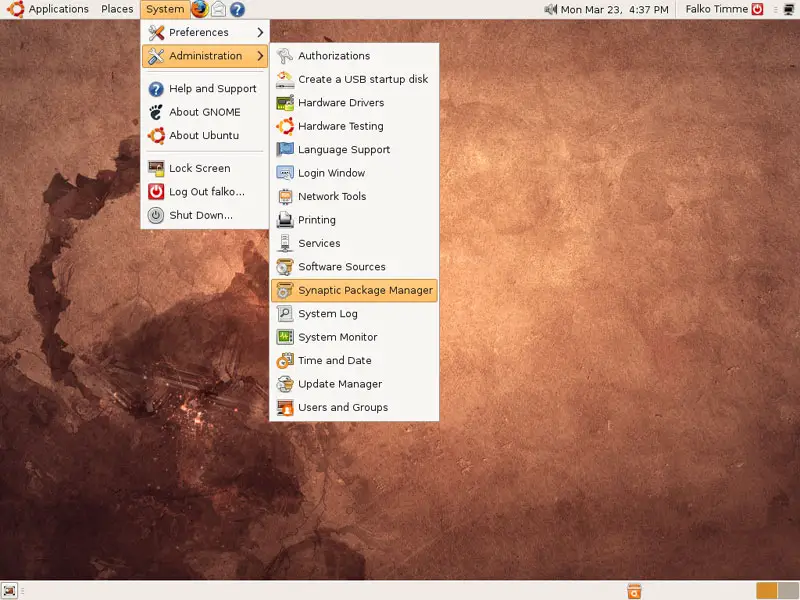The image size is (800, 600).
Task: Click the network monitor icon in top panel
Action: (x=789, y=9)
